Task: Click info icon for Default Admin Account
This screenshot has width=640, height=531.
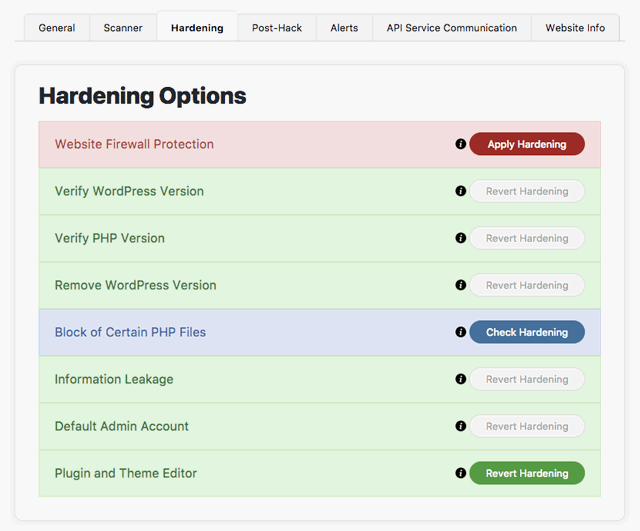Action: tap(460, 426)
